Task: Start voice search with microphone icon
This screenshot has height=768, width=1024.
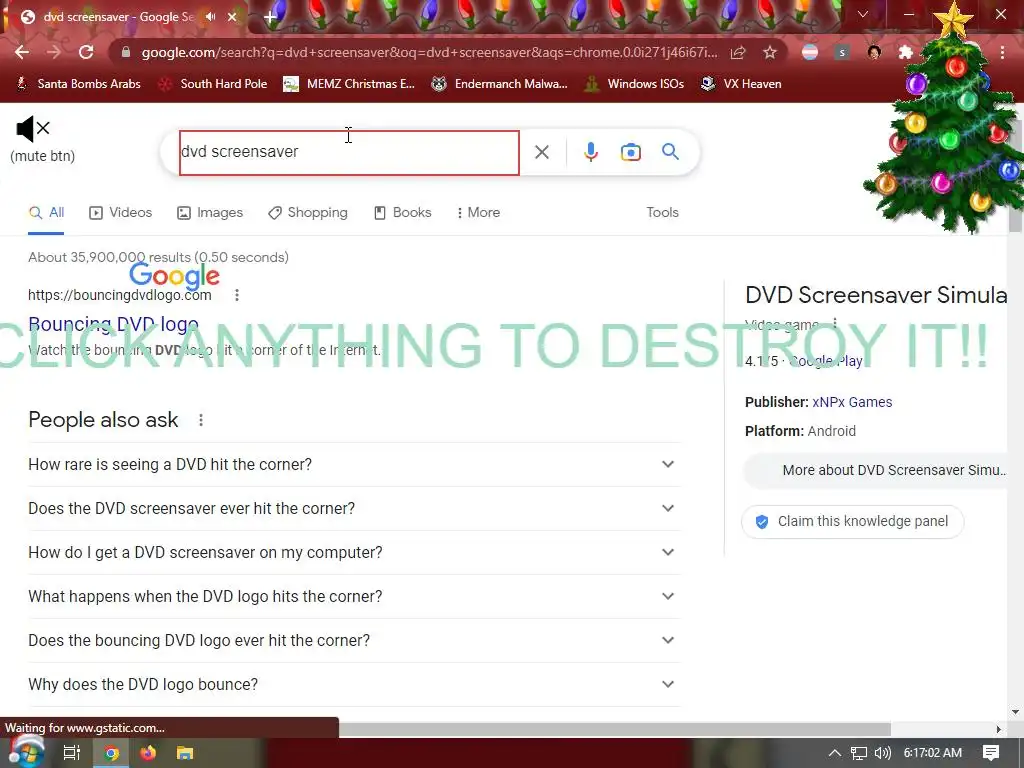Action: 590,152
